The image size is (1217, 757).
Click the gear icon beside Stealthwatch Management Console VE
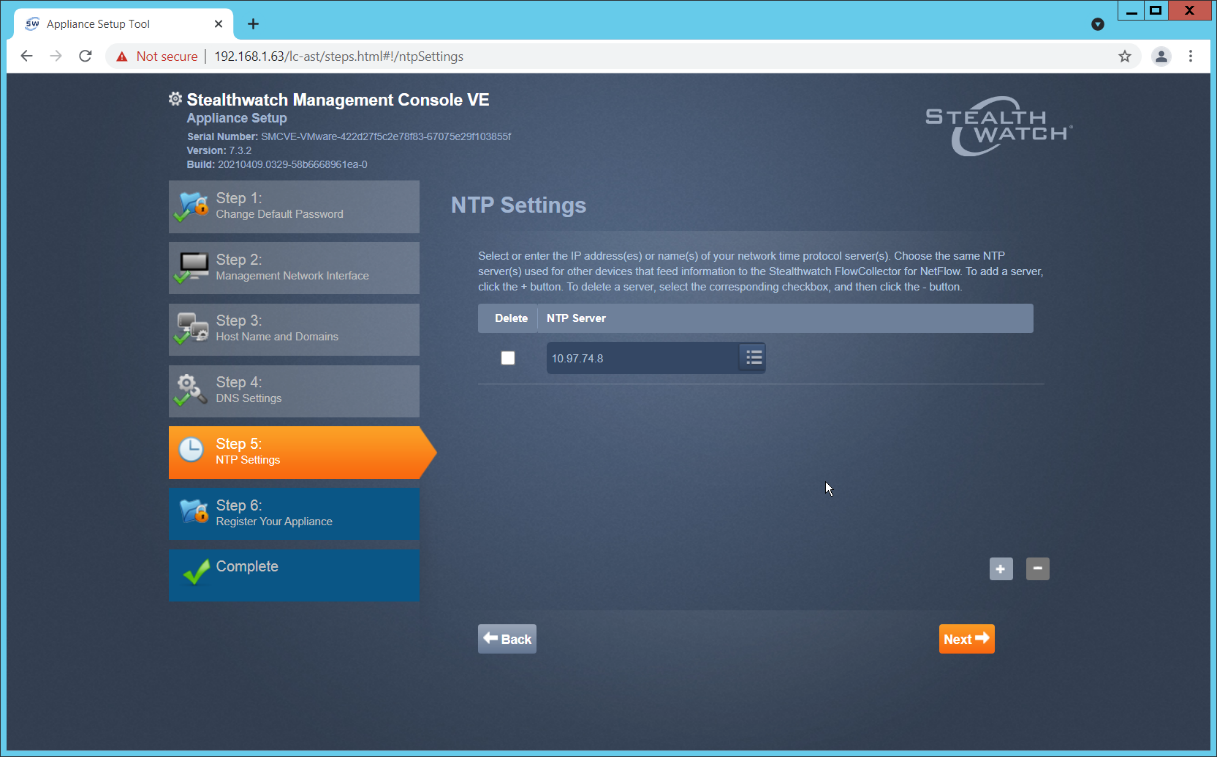[175, 99]
